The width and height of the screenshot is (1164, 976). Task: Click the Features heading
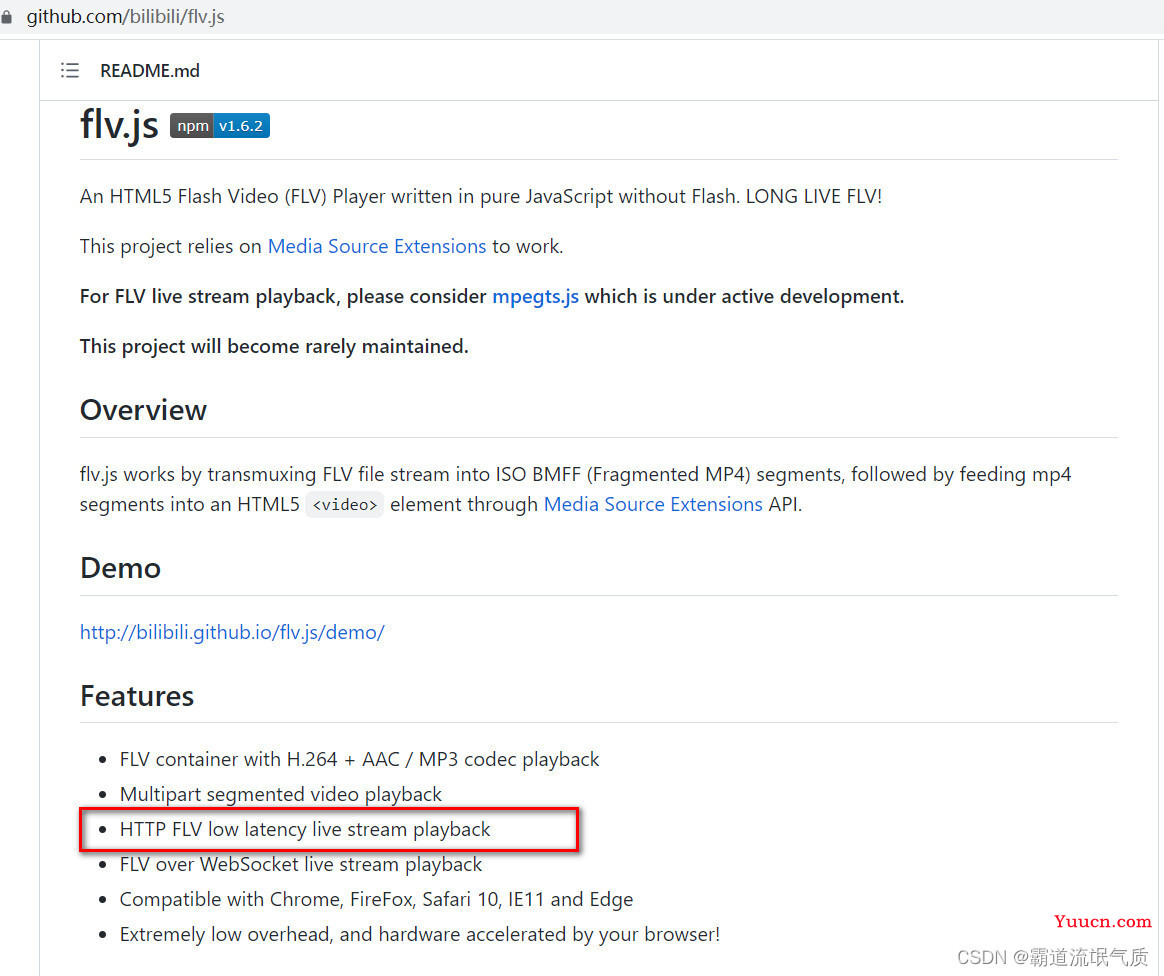137,695
